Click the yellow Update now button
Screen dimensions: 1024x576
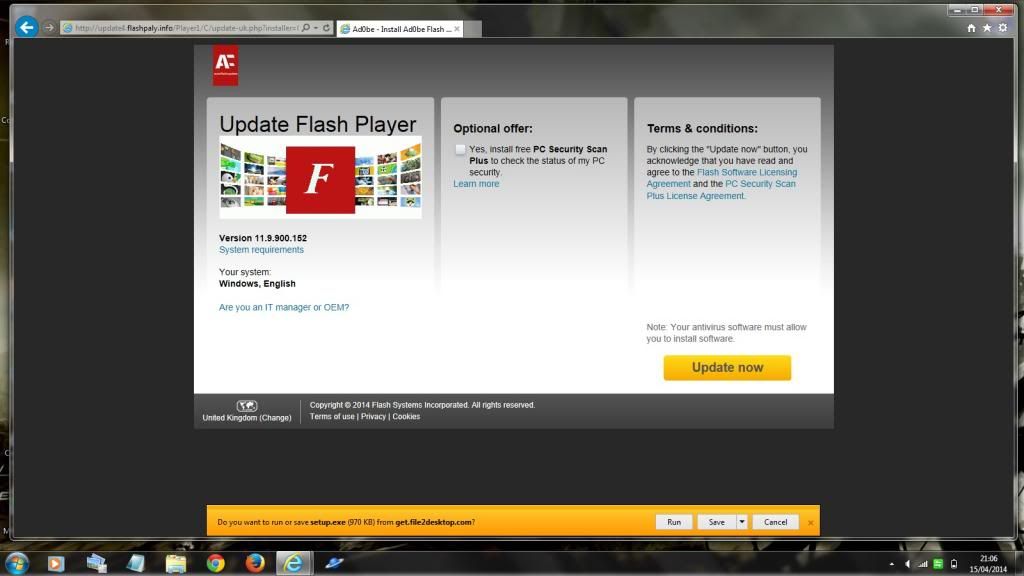727,368
